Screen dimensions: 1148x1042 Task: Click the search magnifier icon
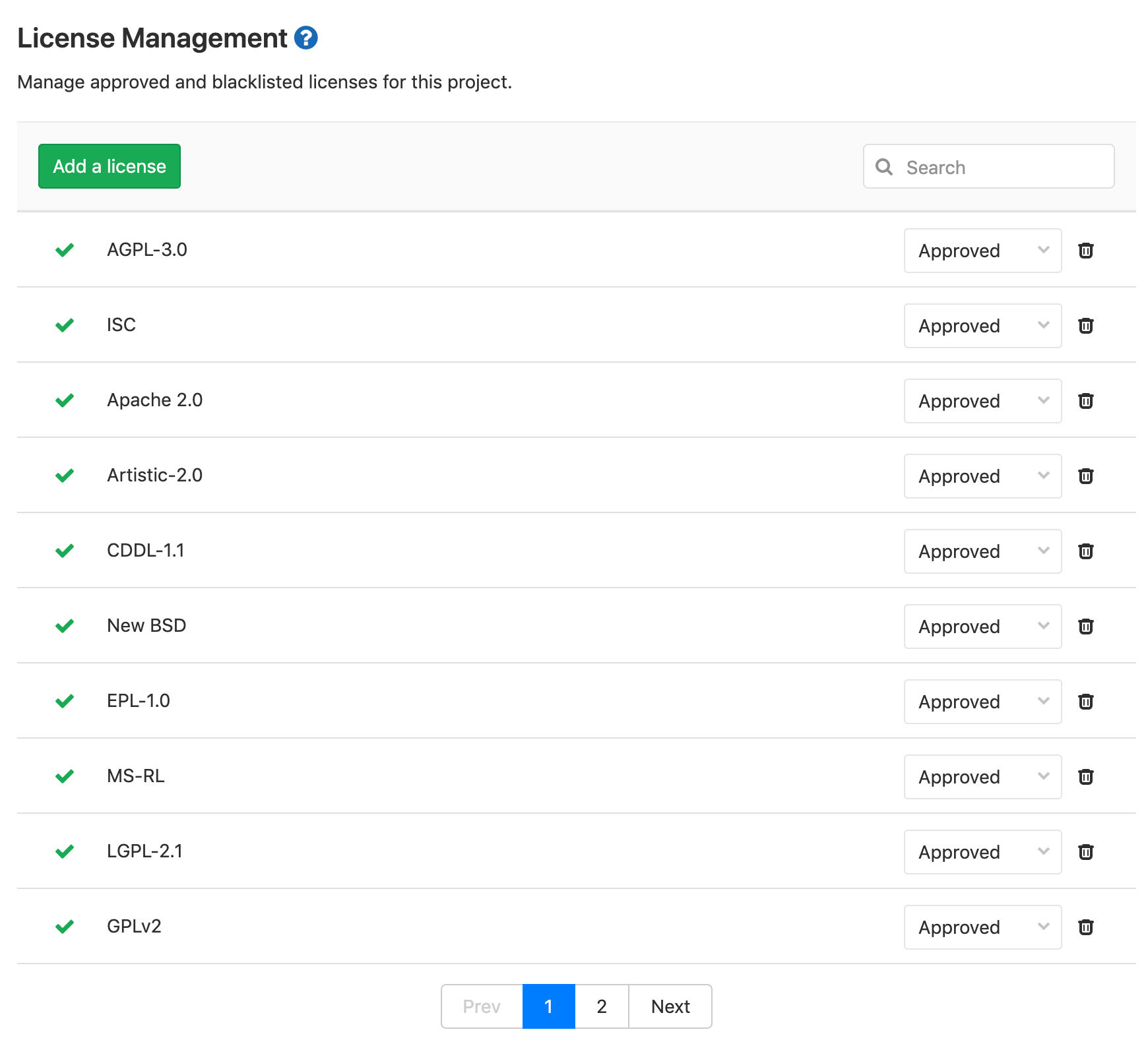tap(884, 167)
